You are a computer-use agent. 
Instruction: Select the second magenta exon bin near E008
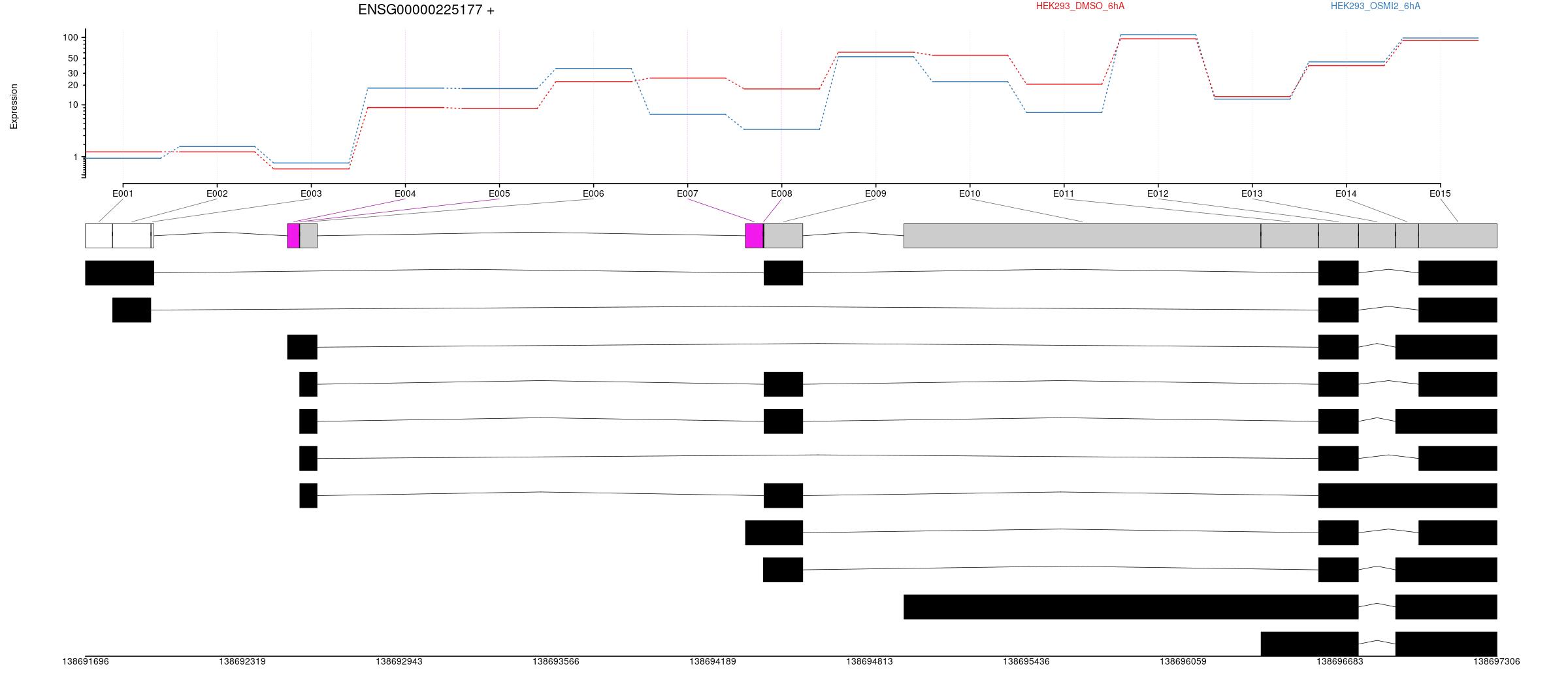coord(754,236)
